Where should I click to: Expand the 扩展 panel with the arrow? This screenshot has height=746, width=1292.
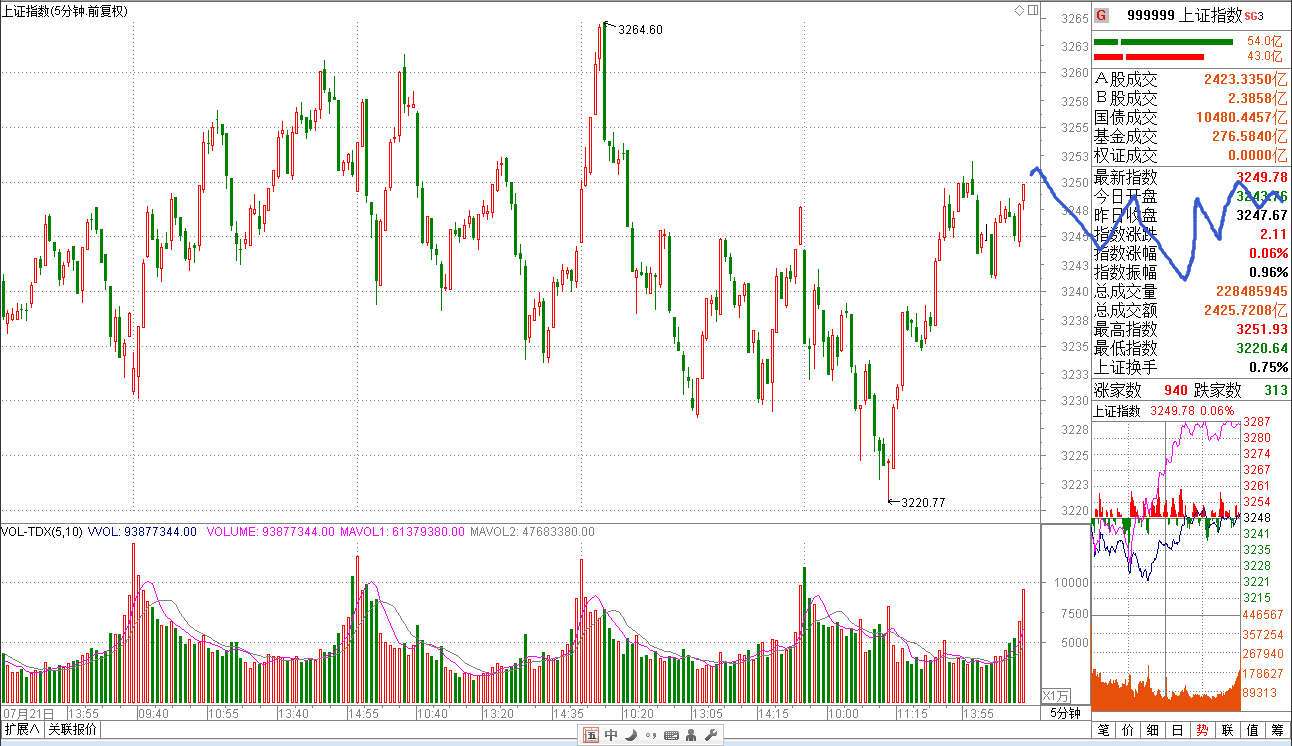pyautogui.click(x=21, y=729)
